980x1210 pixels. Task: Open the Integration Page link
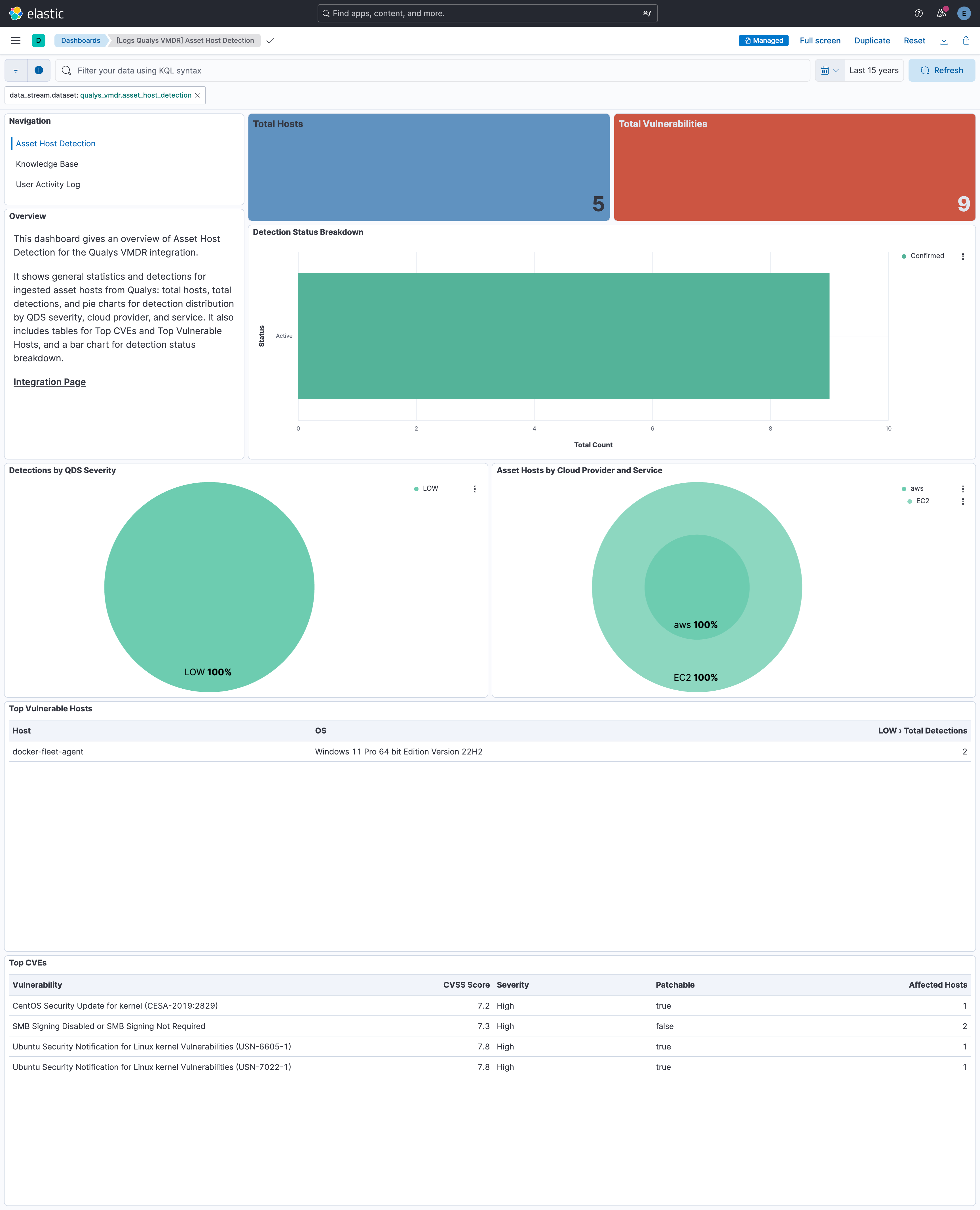pos(49,382)
